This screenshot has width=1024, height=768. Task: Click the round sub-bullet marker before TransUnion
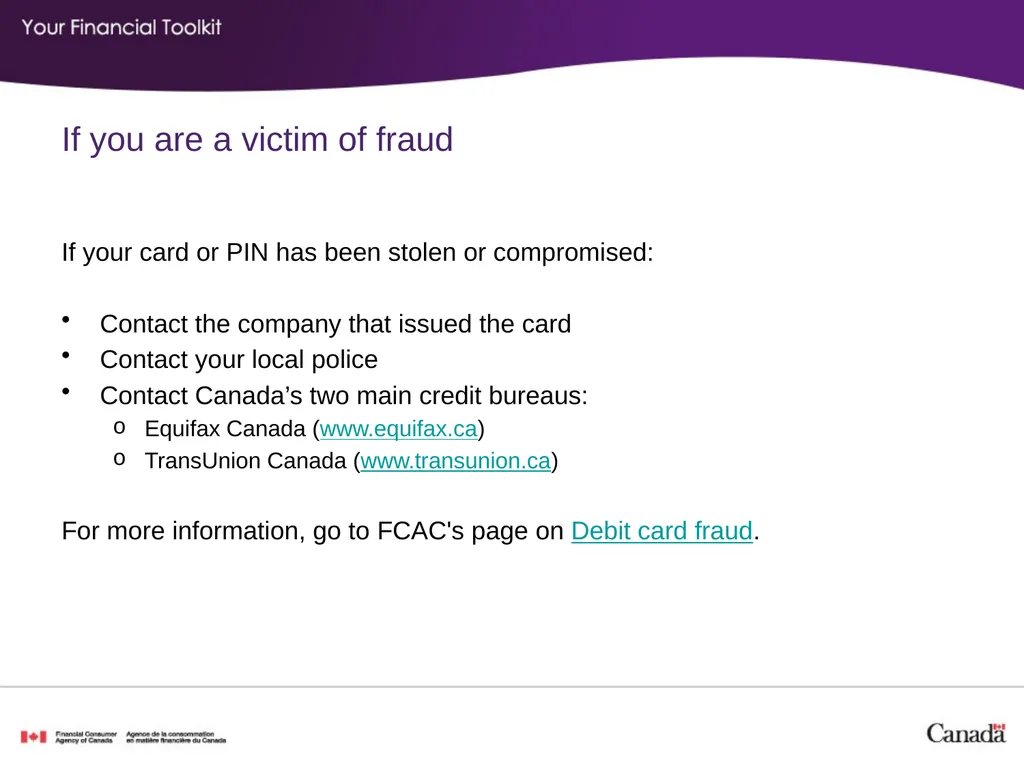pyautogui.click(x=120, y=460)
